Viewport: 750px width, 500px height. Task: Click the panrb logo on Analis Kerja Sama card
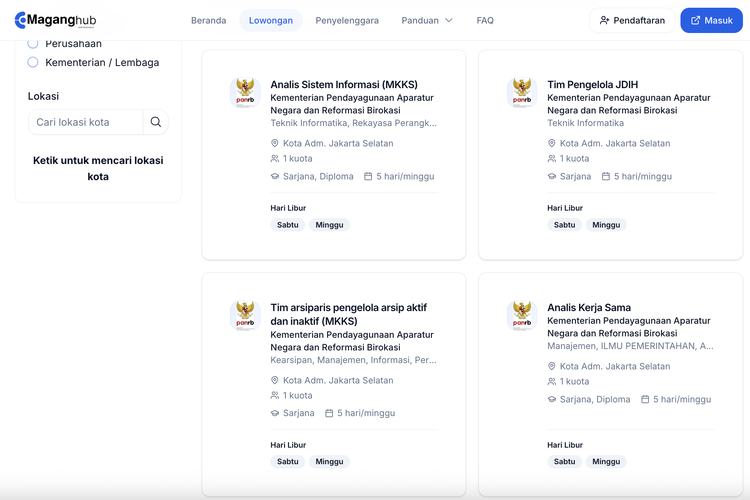(522, 315)
